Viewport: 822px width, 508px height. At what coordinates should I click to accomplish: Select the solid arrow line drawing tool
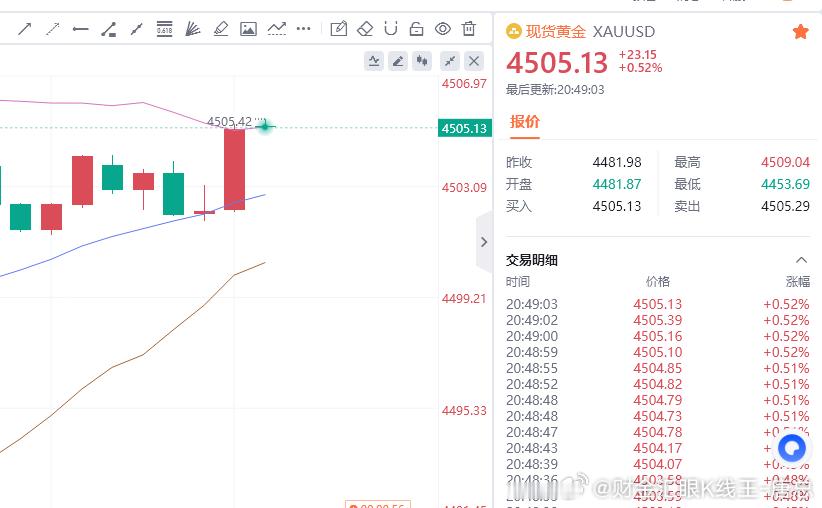25,29
